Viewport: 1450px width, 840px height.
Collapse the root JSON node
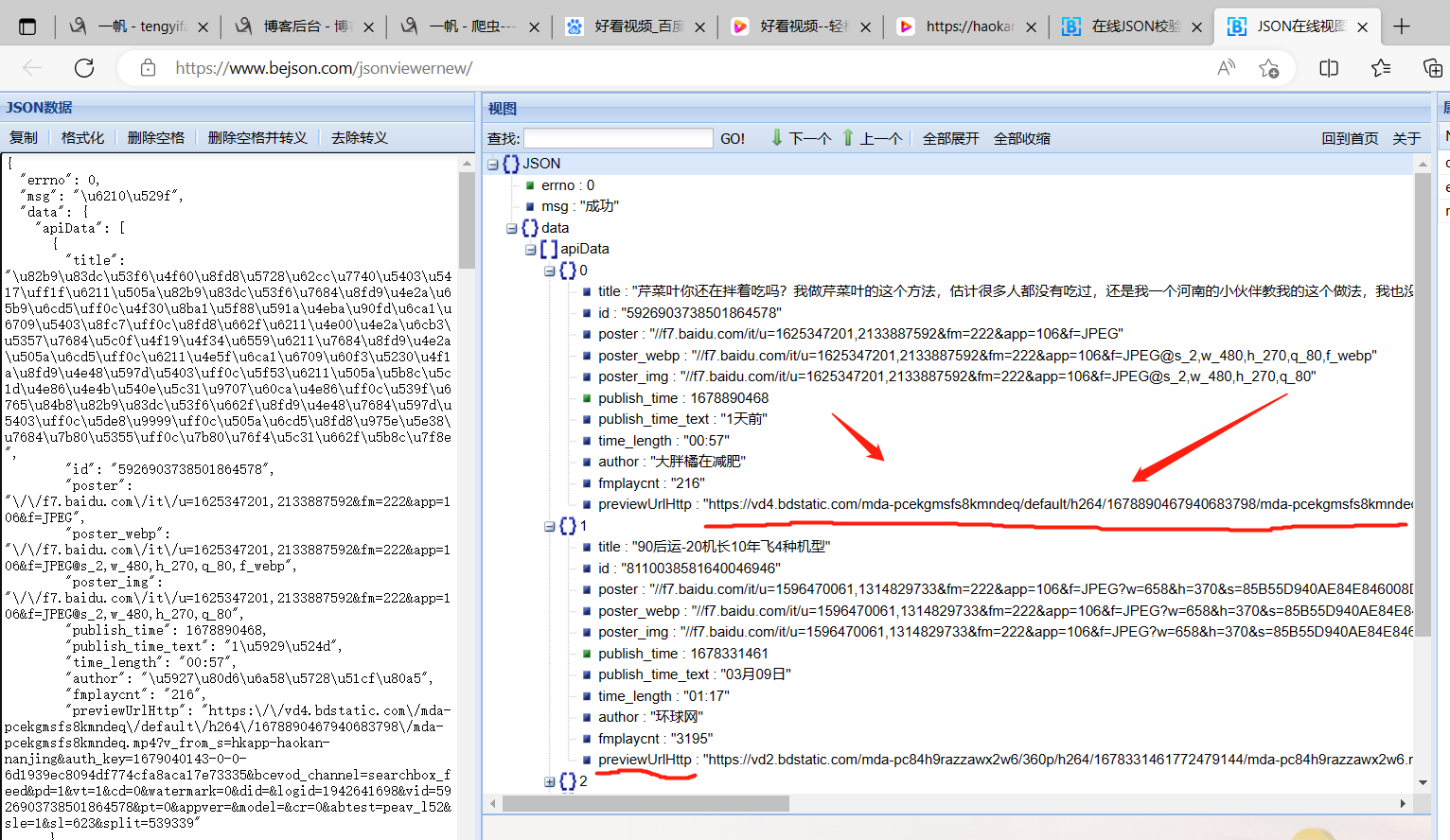pos(493,165)
